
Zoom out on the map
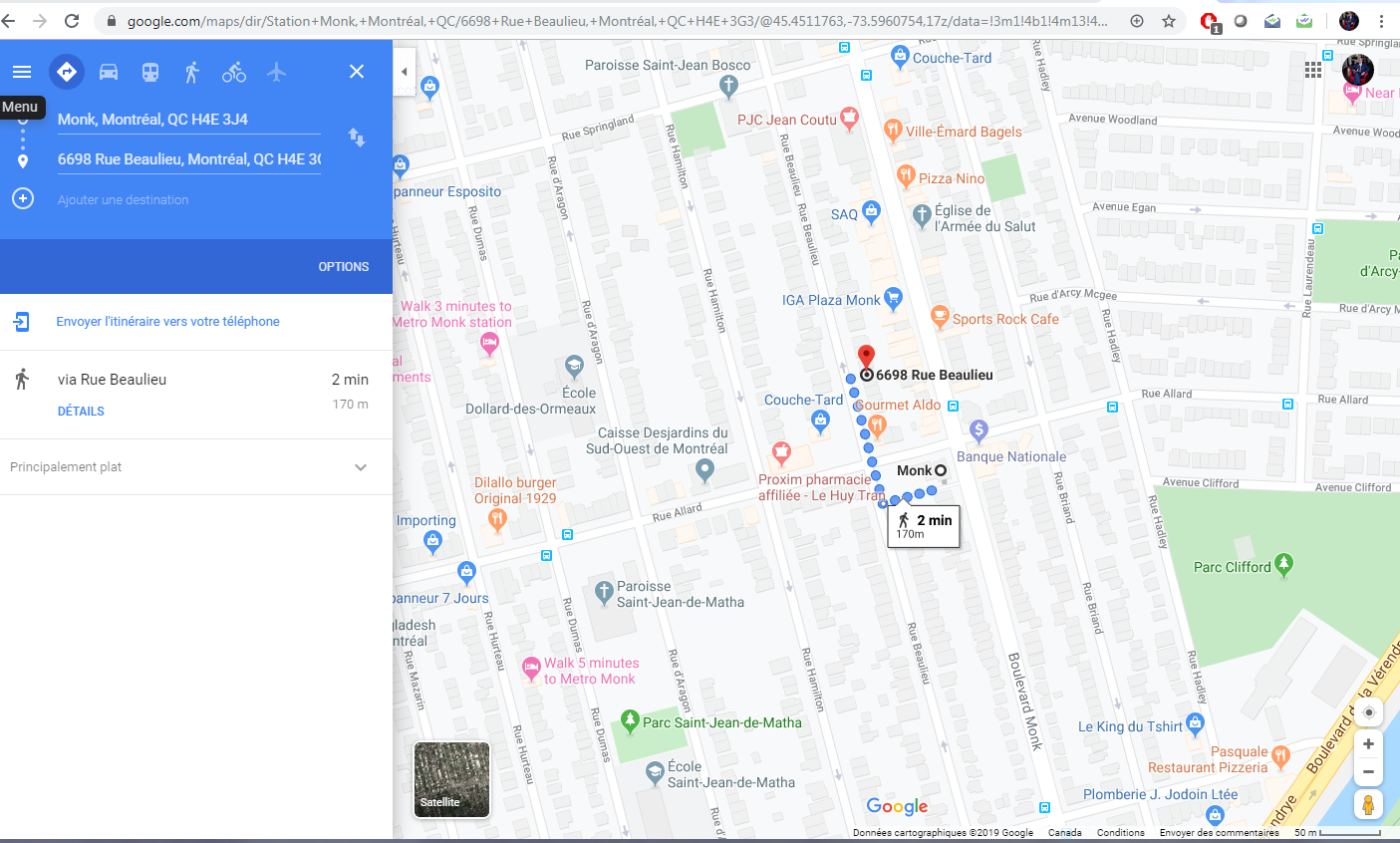(x=1368, y=772)
